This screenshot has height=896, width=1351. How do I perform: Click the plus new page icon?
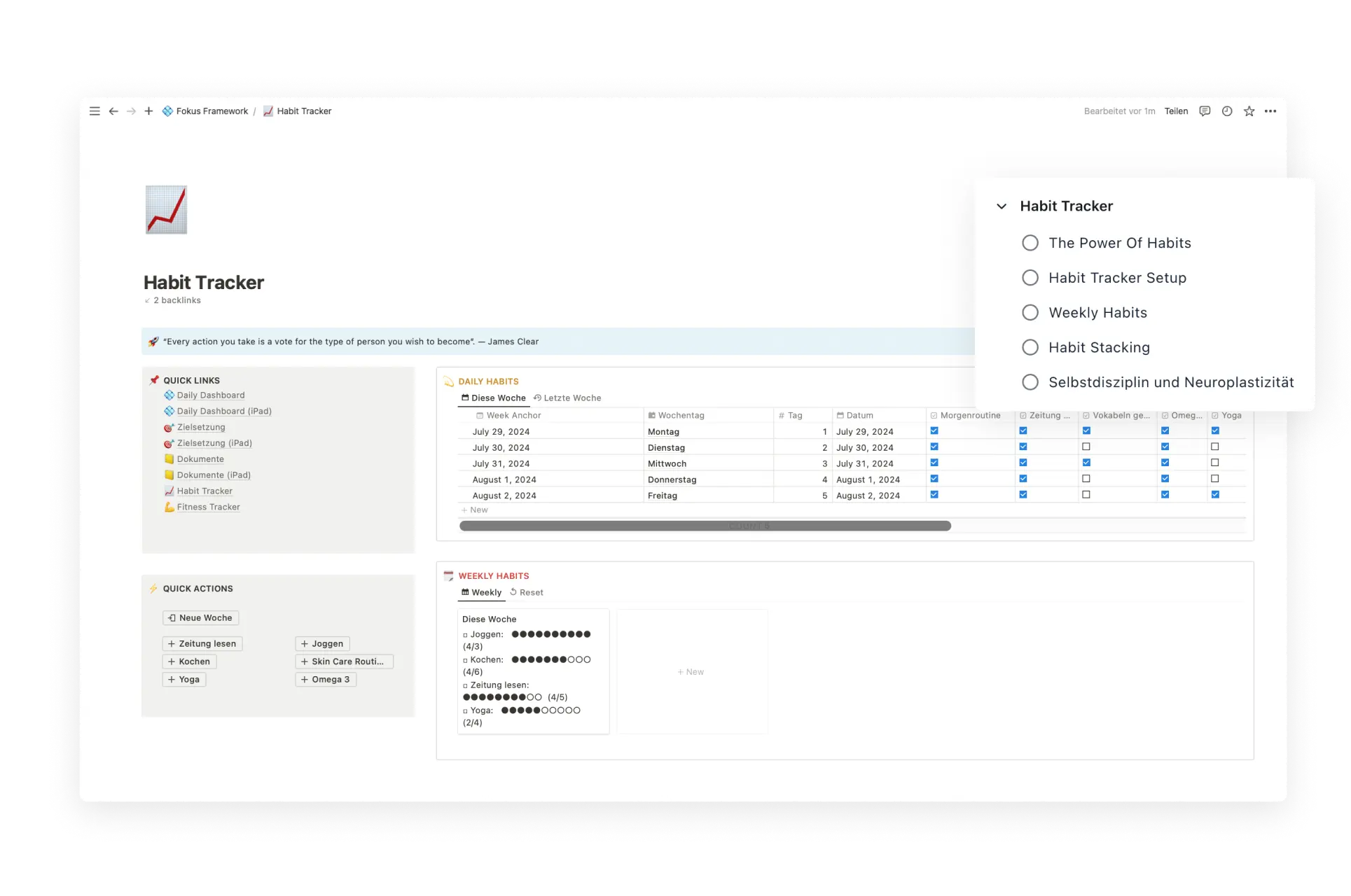click(148, 111)
